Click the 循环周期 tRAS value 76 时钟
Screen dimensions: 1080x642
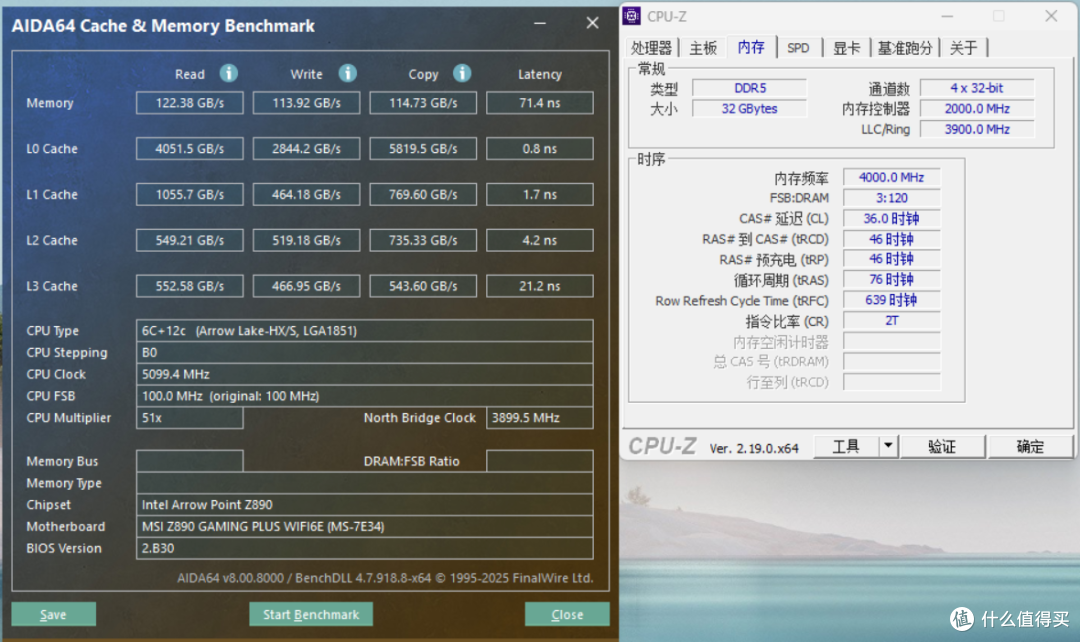click(891, 280)
